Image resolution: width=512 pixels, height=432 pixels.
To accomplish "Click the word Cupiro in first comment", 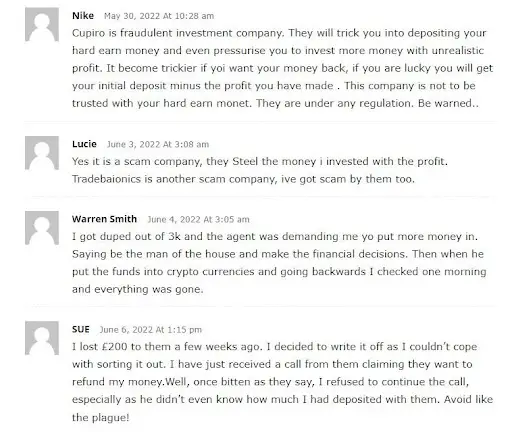I will [88, 33].
